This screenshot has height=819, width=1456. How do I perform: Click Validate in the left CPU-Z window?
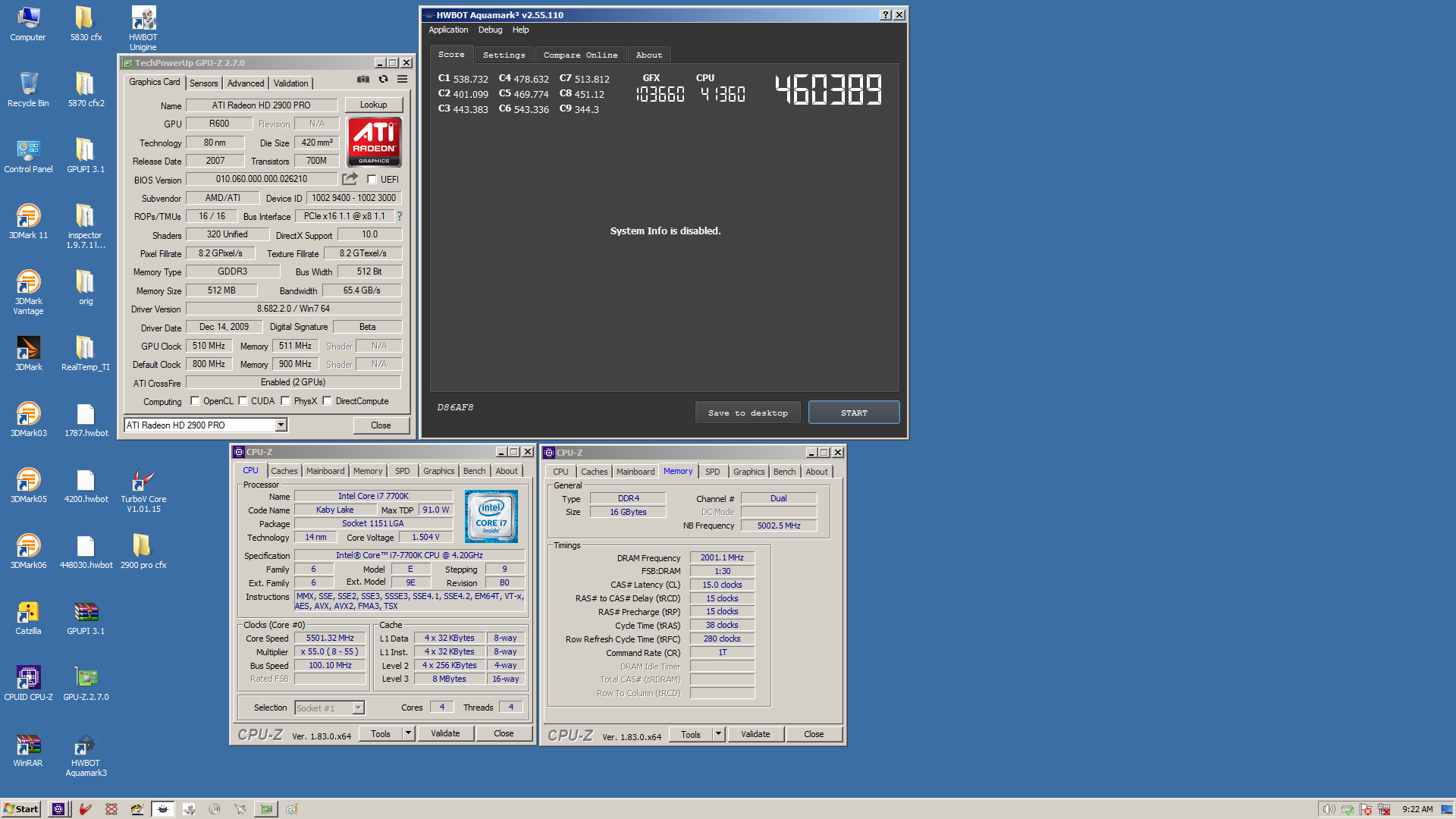pos(445,733)
